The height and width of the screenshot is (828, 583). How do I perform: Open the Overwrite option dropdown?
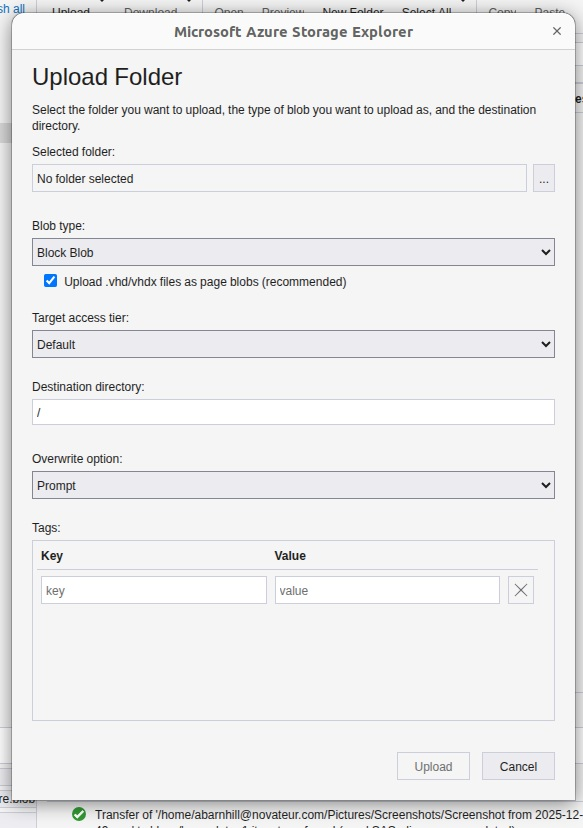point(293,485)
